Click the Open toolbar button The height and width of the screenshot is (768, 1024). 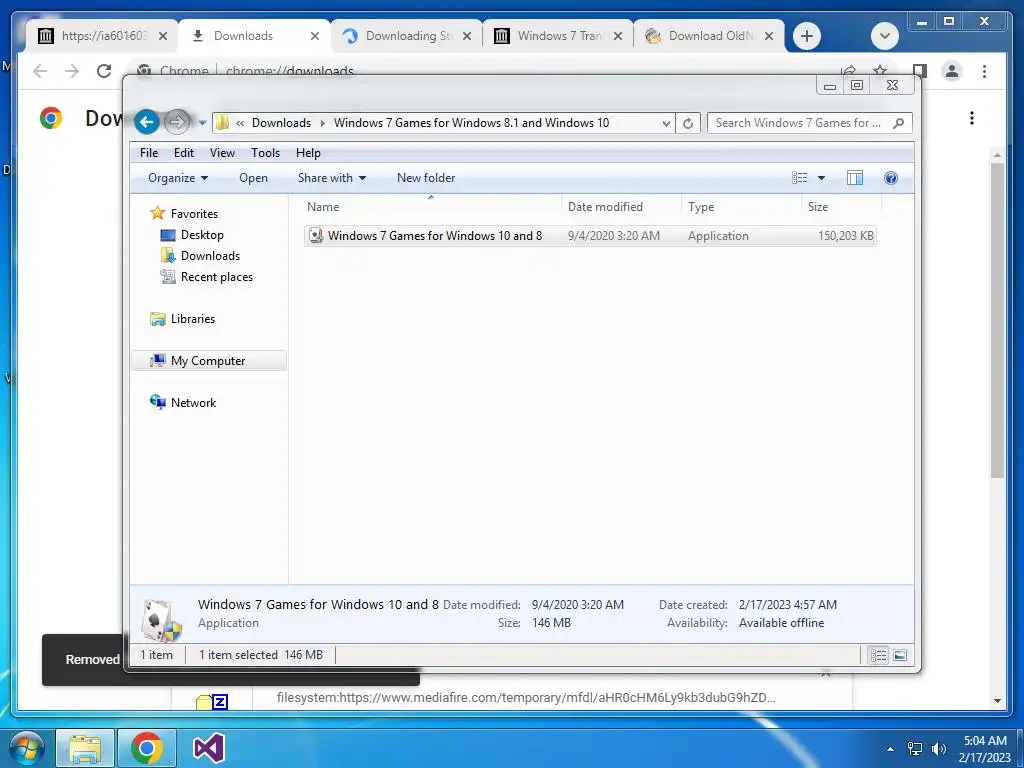(x=253, y=178)
